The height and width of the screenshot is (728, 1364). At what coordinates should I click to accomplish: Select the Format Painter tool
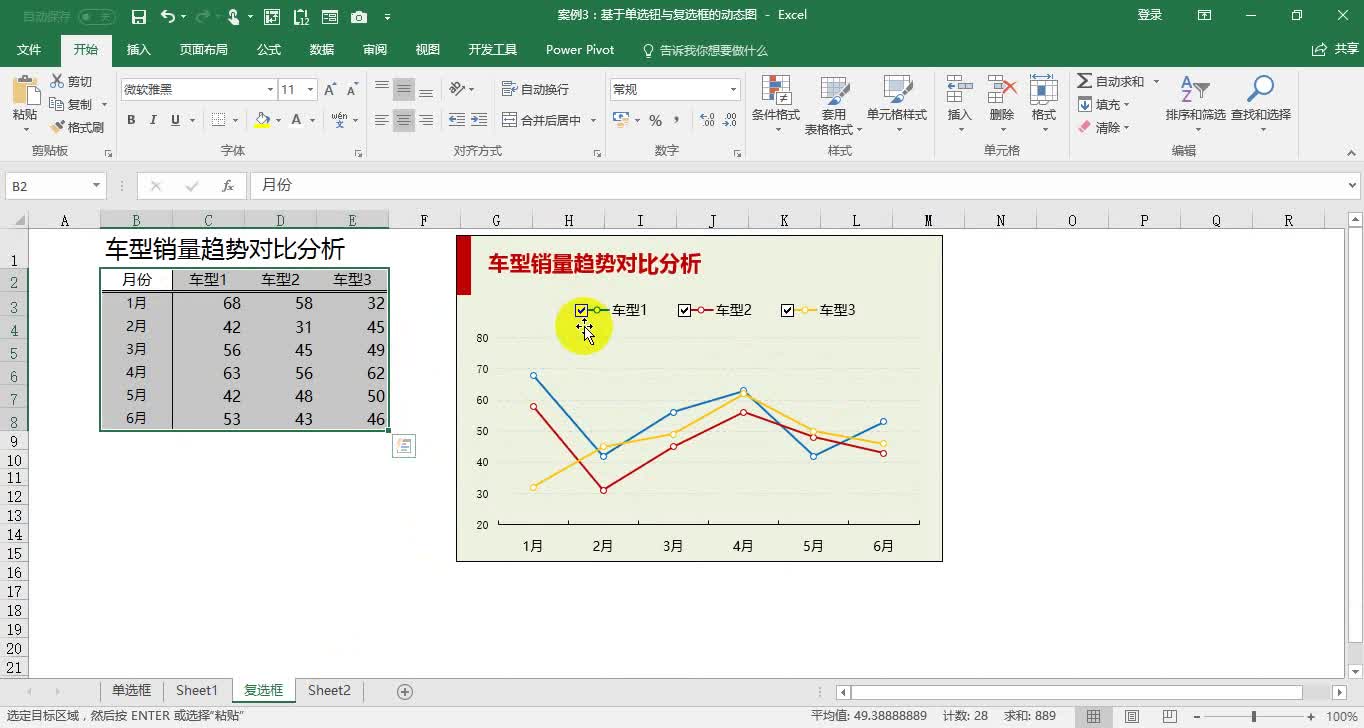click(x=77, y=126)
